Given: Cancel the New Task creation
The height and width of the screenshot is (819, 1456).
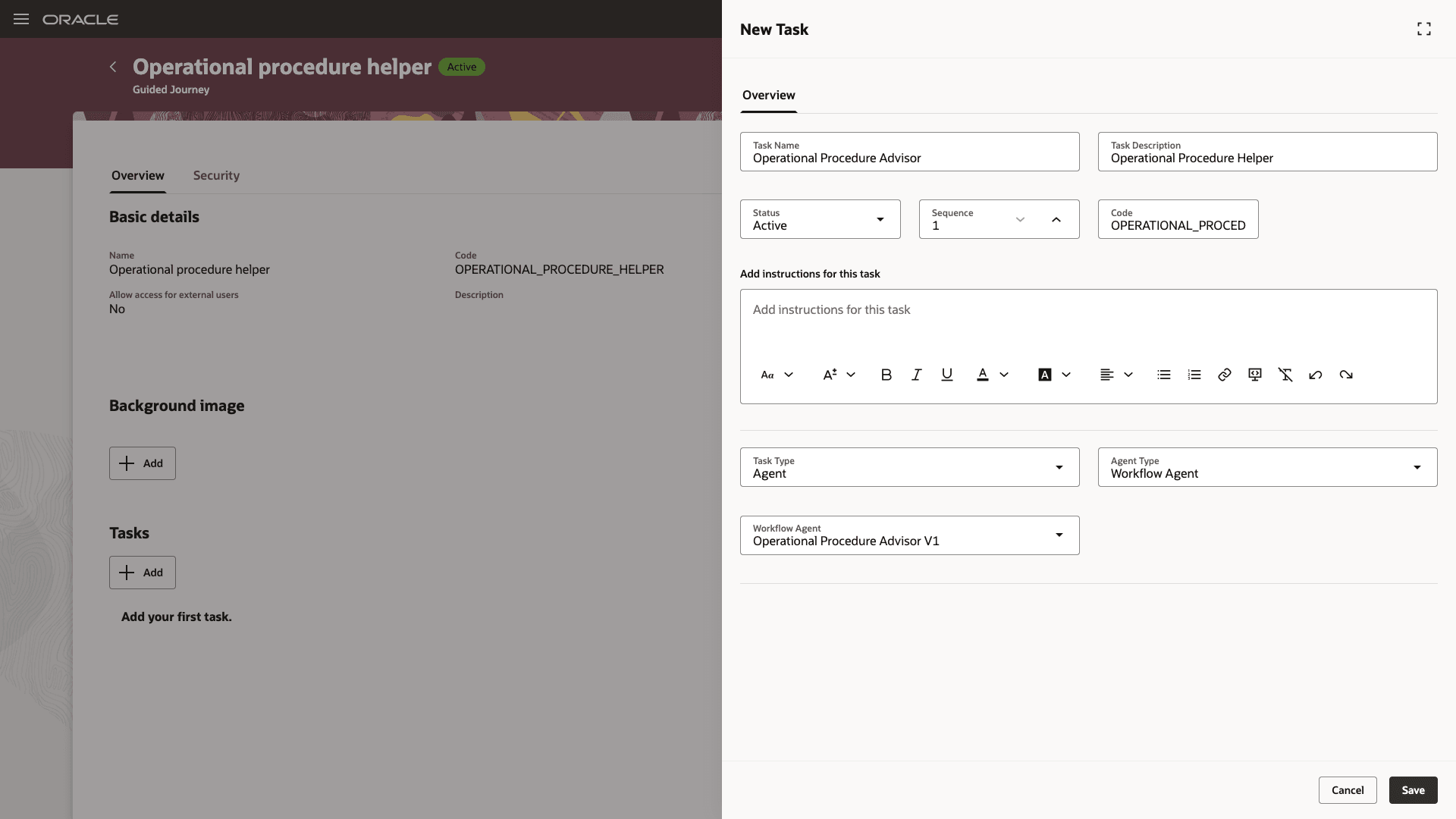Looking at the screenshot, I should 1348,789.
